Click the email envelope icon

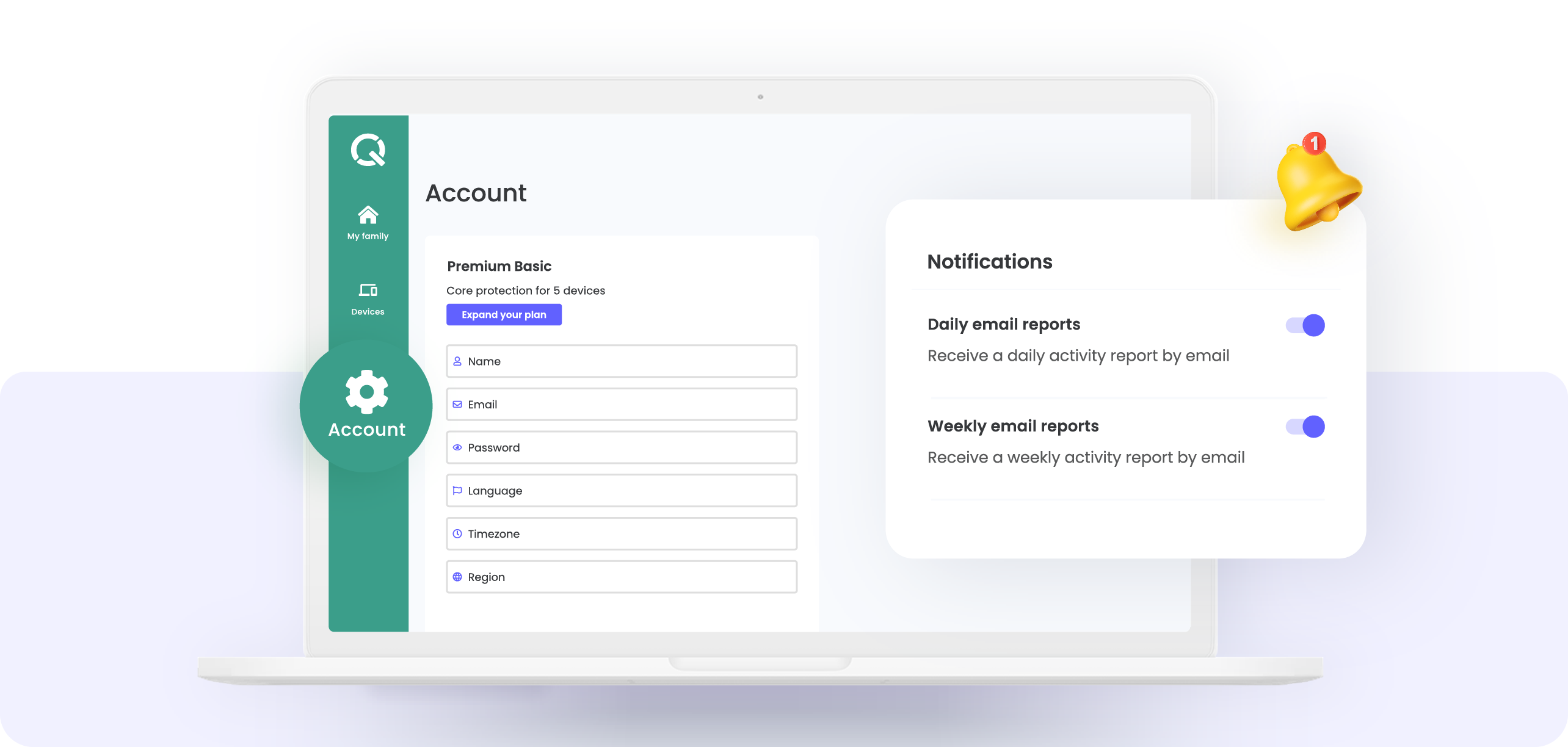pyautogui.click(x=456, y=404)
